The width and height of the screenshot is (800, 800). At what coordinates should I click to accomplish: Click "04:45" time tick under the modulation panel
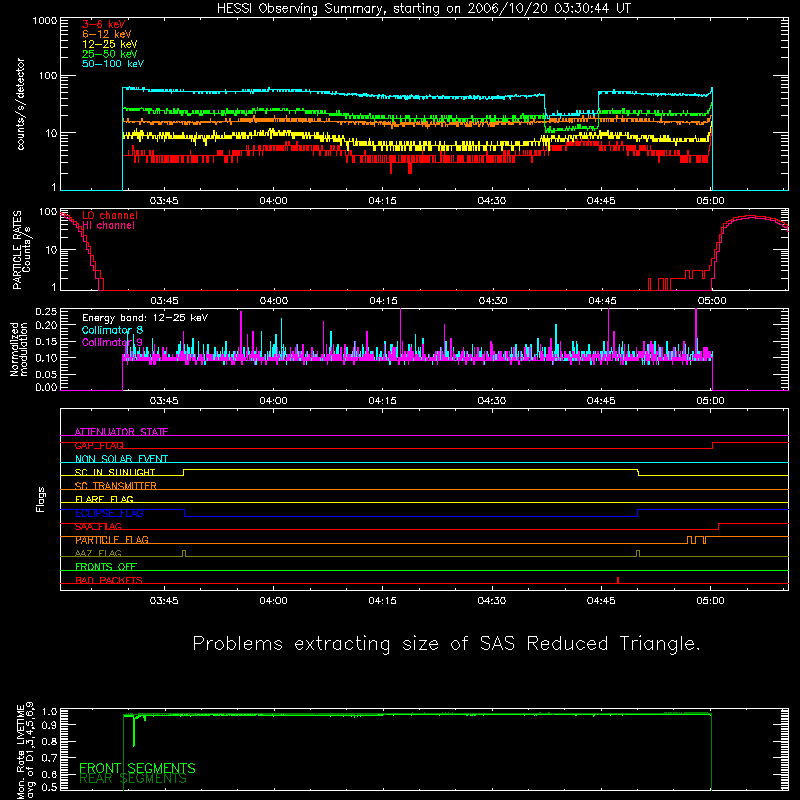[x=601, y=401]
